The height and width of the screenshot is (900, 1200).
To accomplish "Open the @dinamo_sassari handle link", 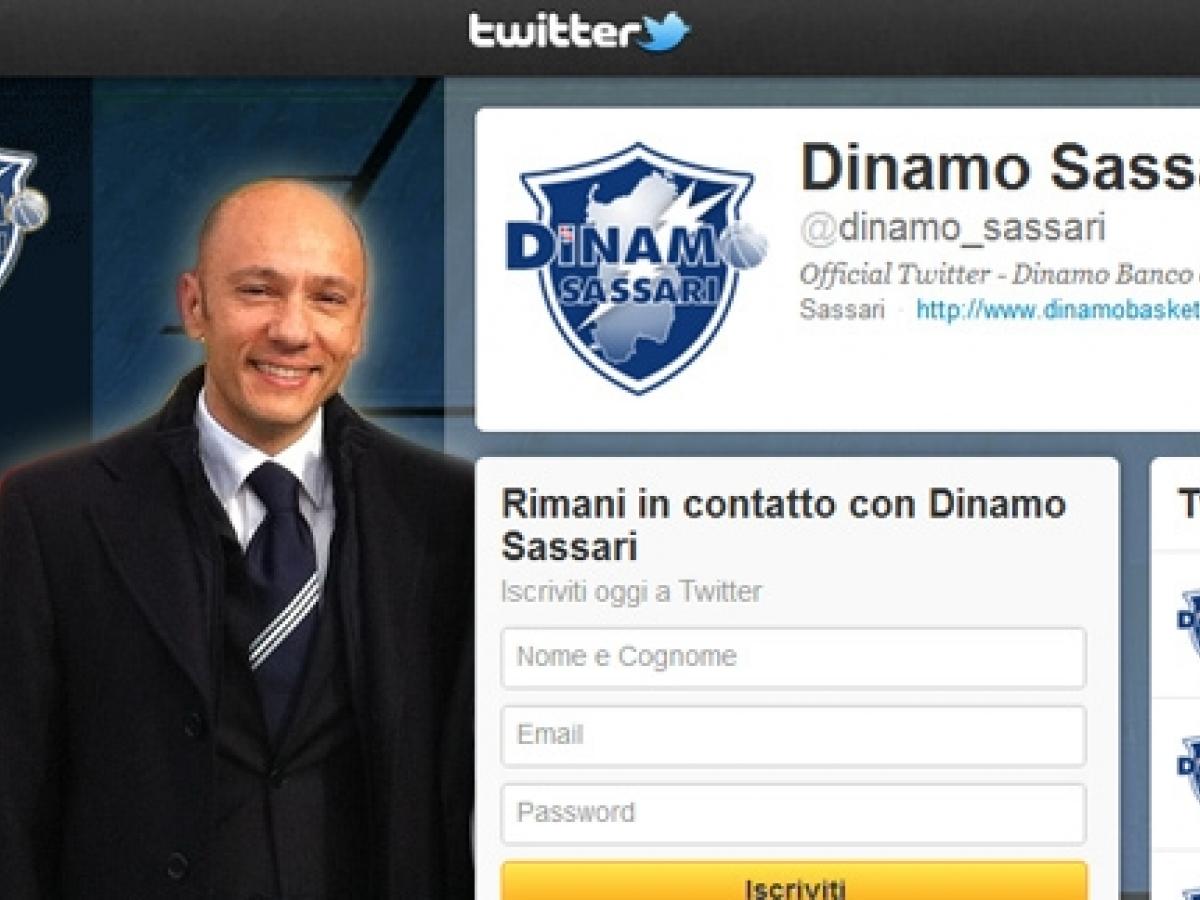I will point(952,228).
